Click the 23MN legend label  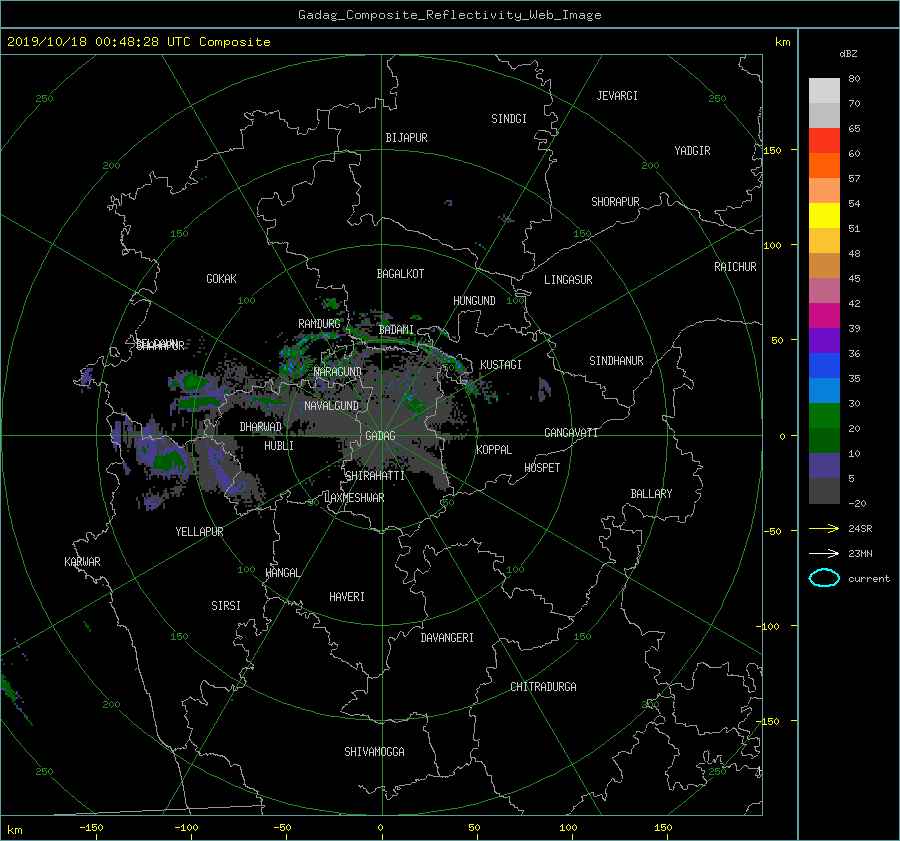coord(860,554)
